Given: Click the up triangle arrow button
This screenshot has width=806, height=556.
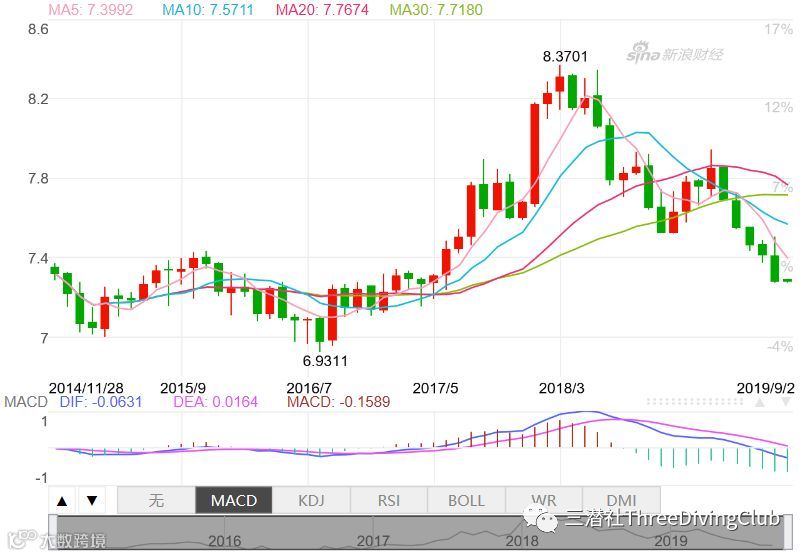Looking at the screenshot, I should click(62, 500).
